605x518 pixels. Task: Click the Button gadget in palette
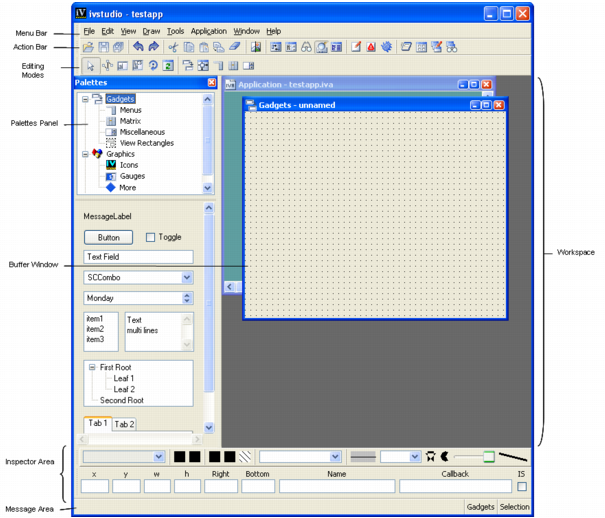(109, 237)
